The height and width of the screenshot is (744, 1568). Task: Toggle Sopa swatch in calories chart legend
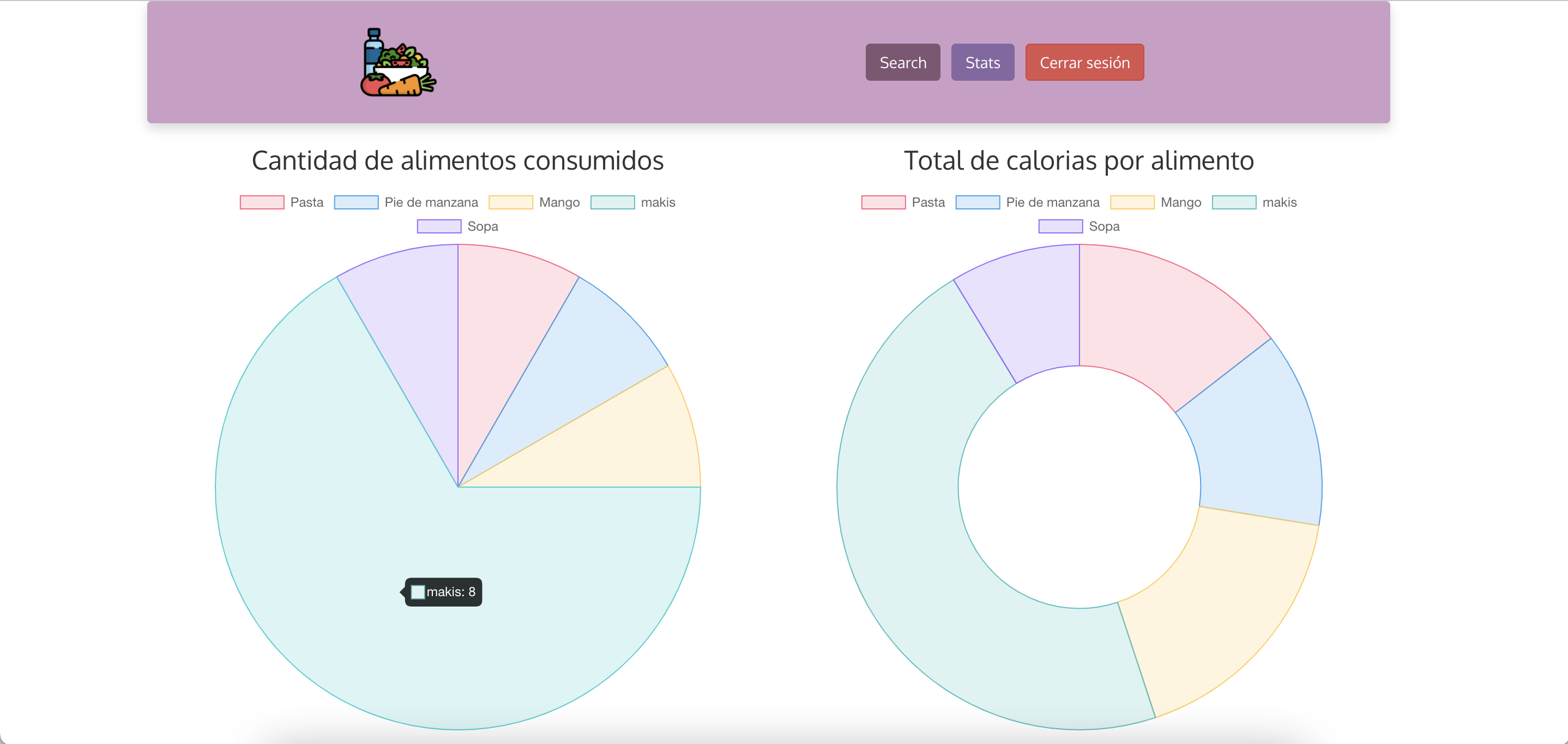click(1060, 226)
